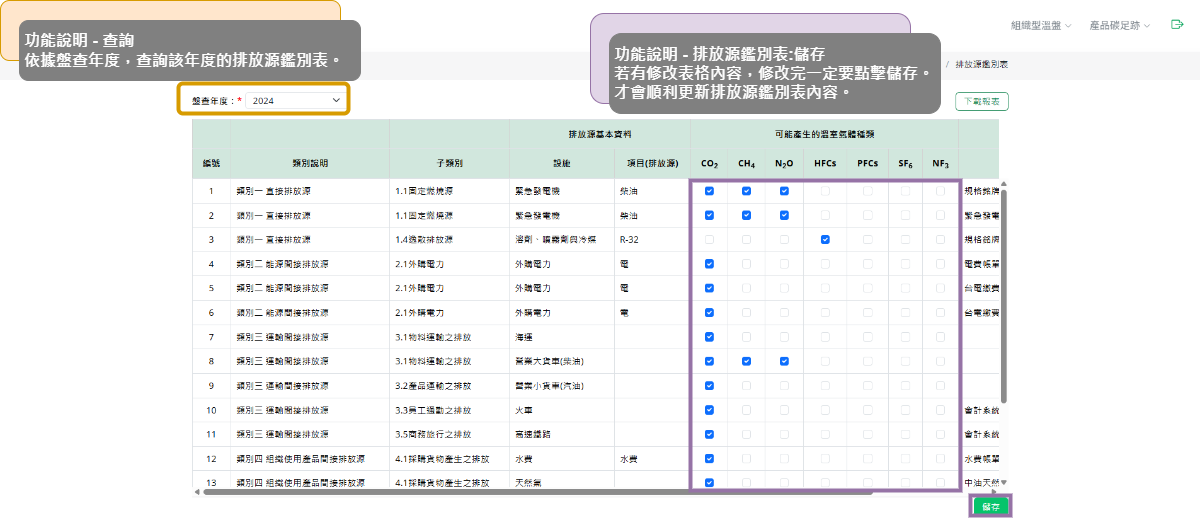Click the horizontal scrollbar left arrow
Image resolution: width=1201 pixels, height=521 pixels.
tap(196, 492)
